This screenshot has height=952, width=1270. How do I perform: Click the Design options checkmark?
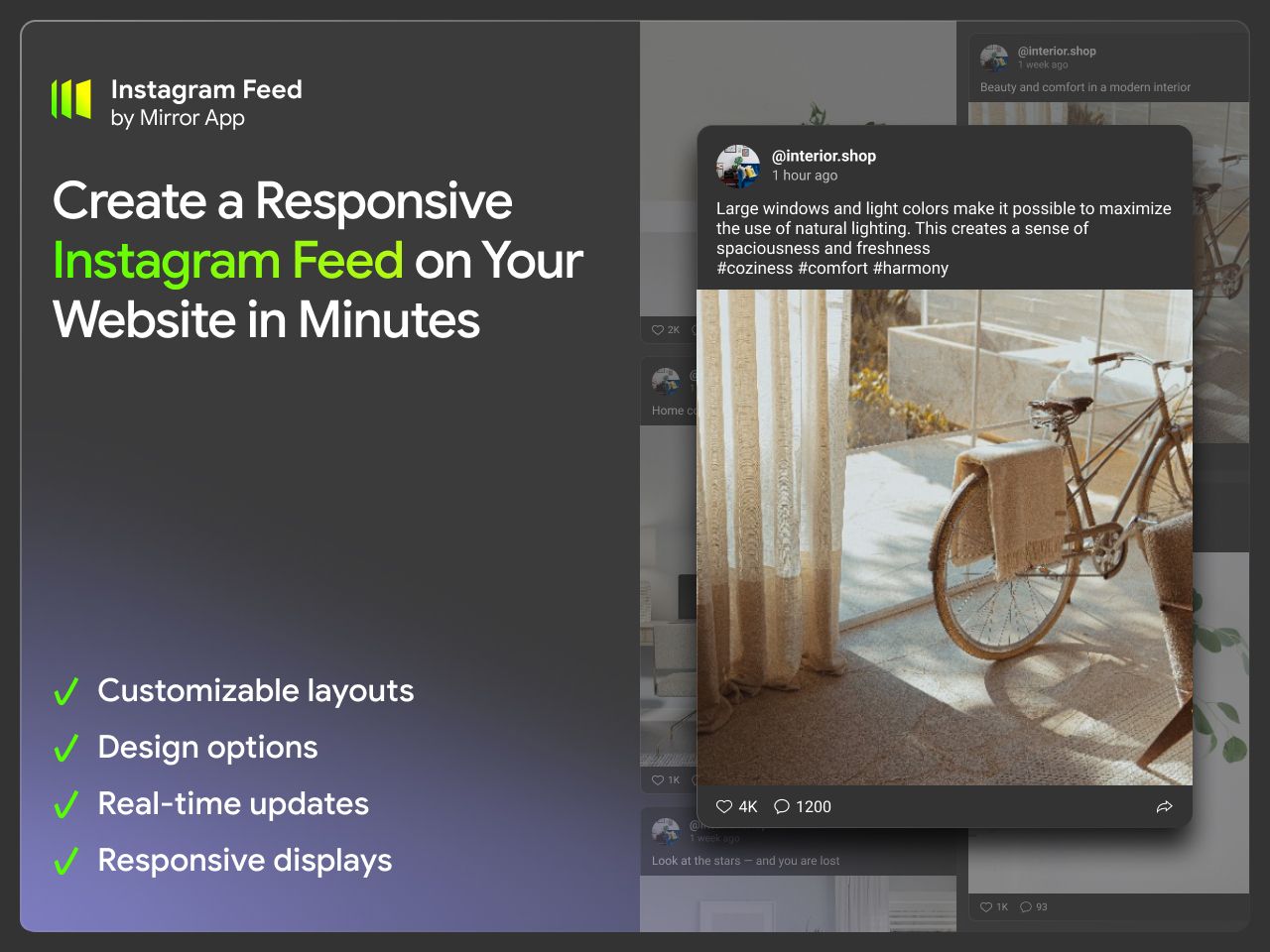65,749
